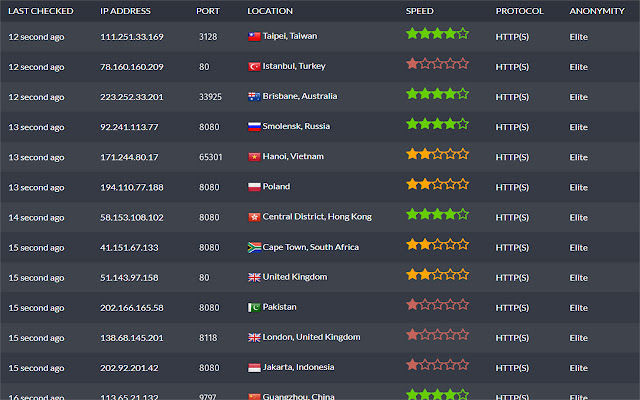Click the Russia flag icon
This screenshot has height=400, width=640.
click(254, 127)
